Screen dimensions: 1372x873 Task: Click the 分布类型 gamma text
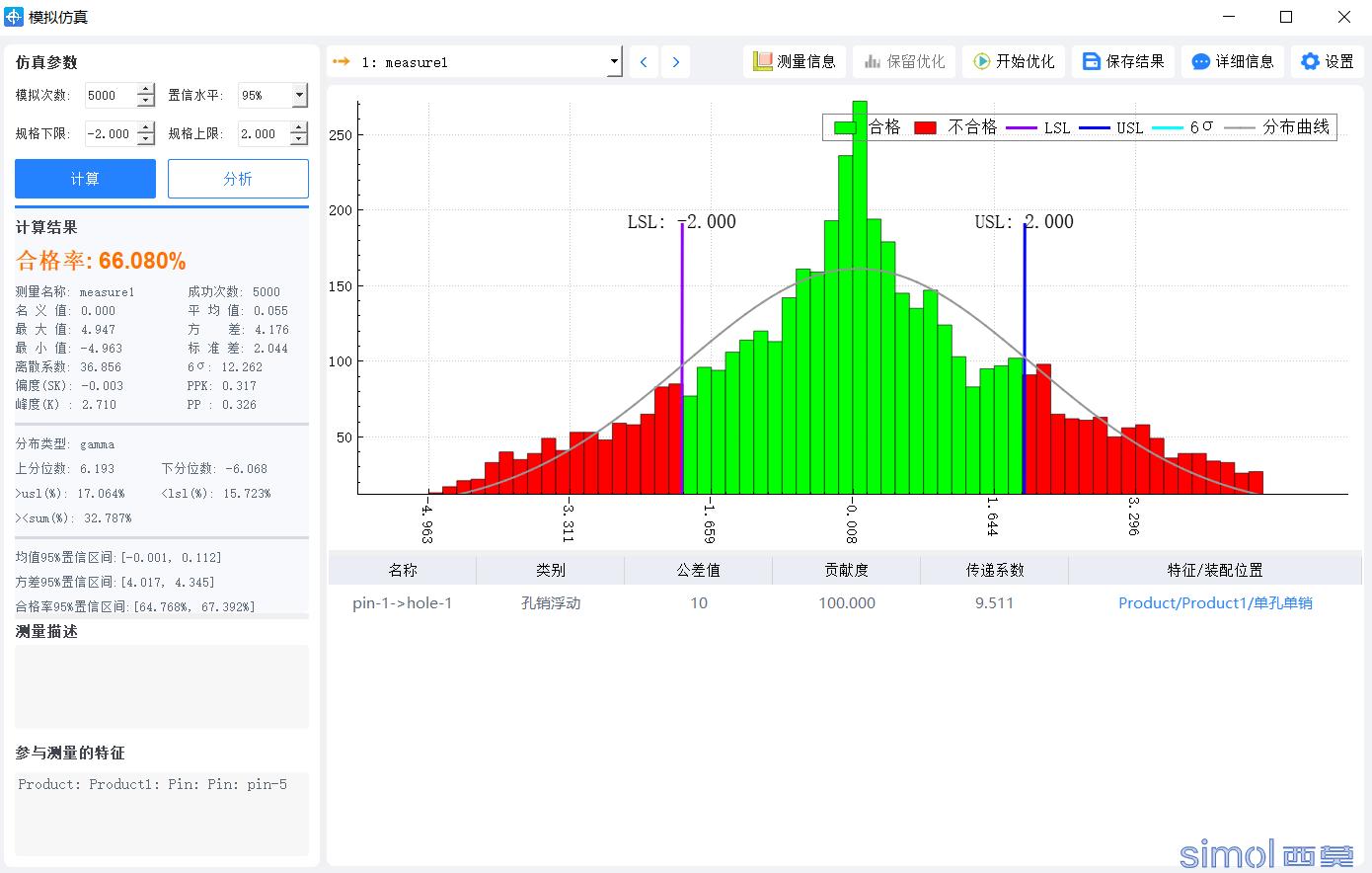click(x=65, y=444)
